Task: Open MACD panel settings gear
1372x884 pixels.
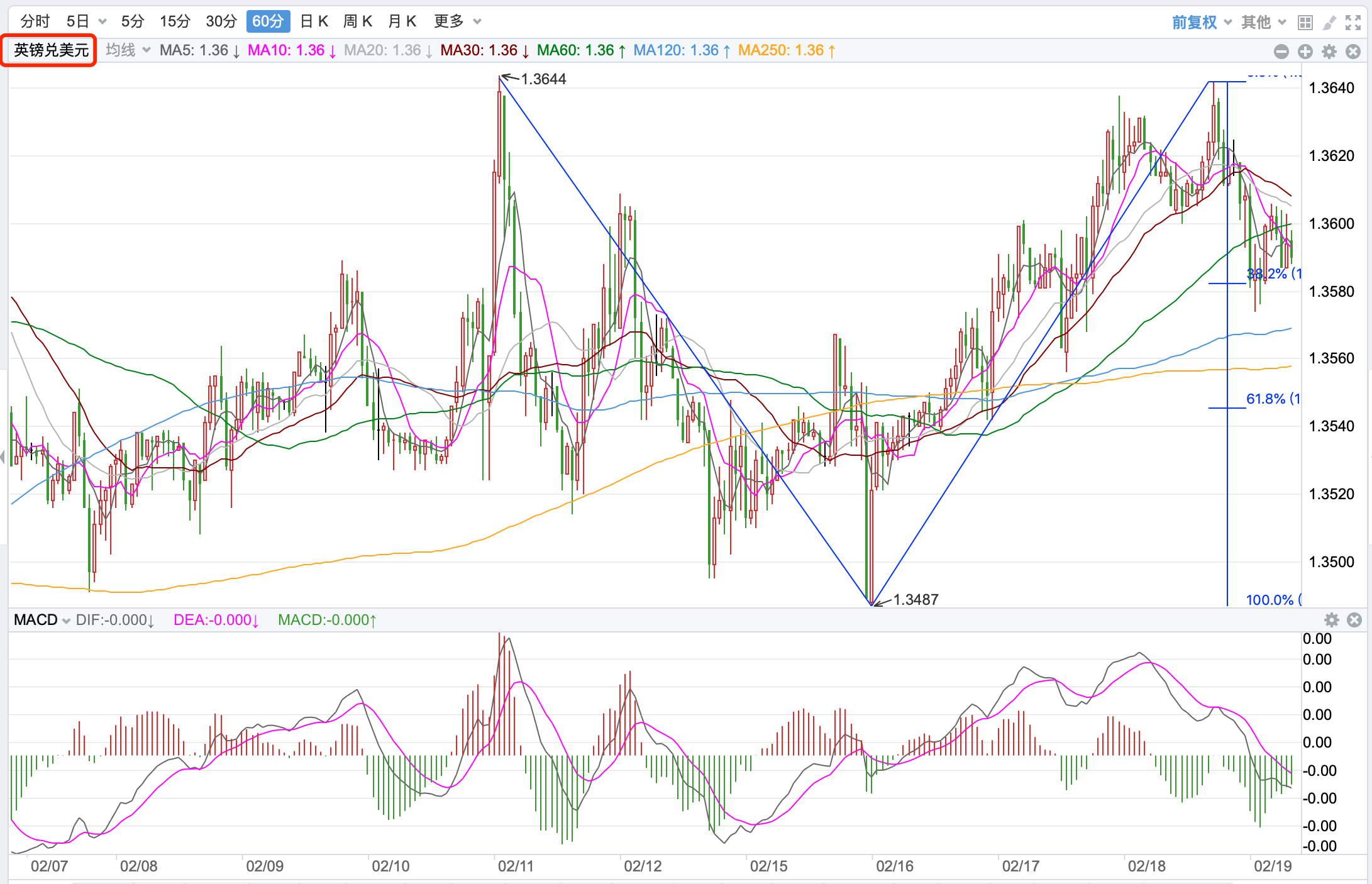Action: pos(1331,620)
